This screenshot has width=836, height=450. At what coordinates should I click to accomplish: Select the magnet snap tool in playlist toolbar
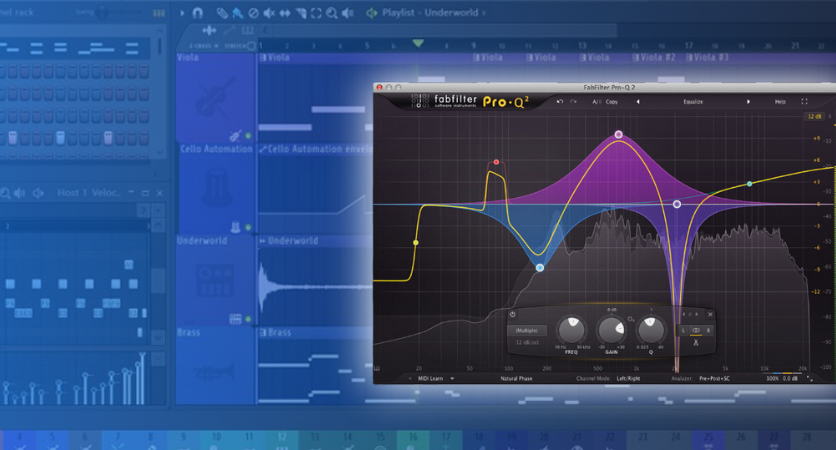[x=197, y=13]
